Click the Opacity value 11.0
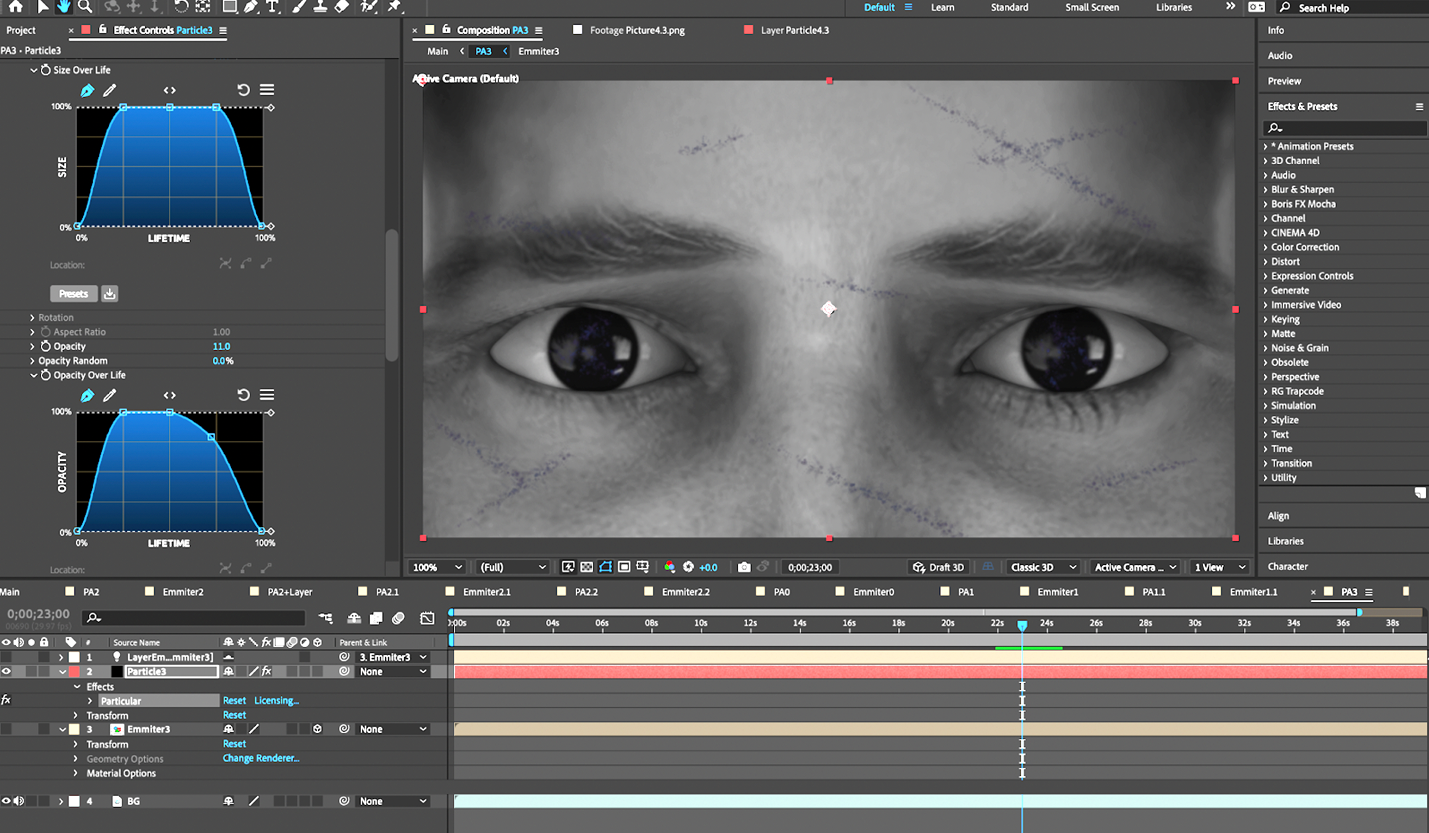This screenshot has width=1429, height=833. pyautogui.click(x=221, y=346)
